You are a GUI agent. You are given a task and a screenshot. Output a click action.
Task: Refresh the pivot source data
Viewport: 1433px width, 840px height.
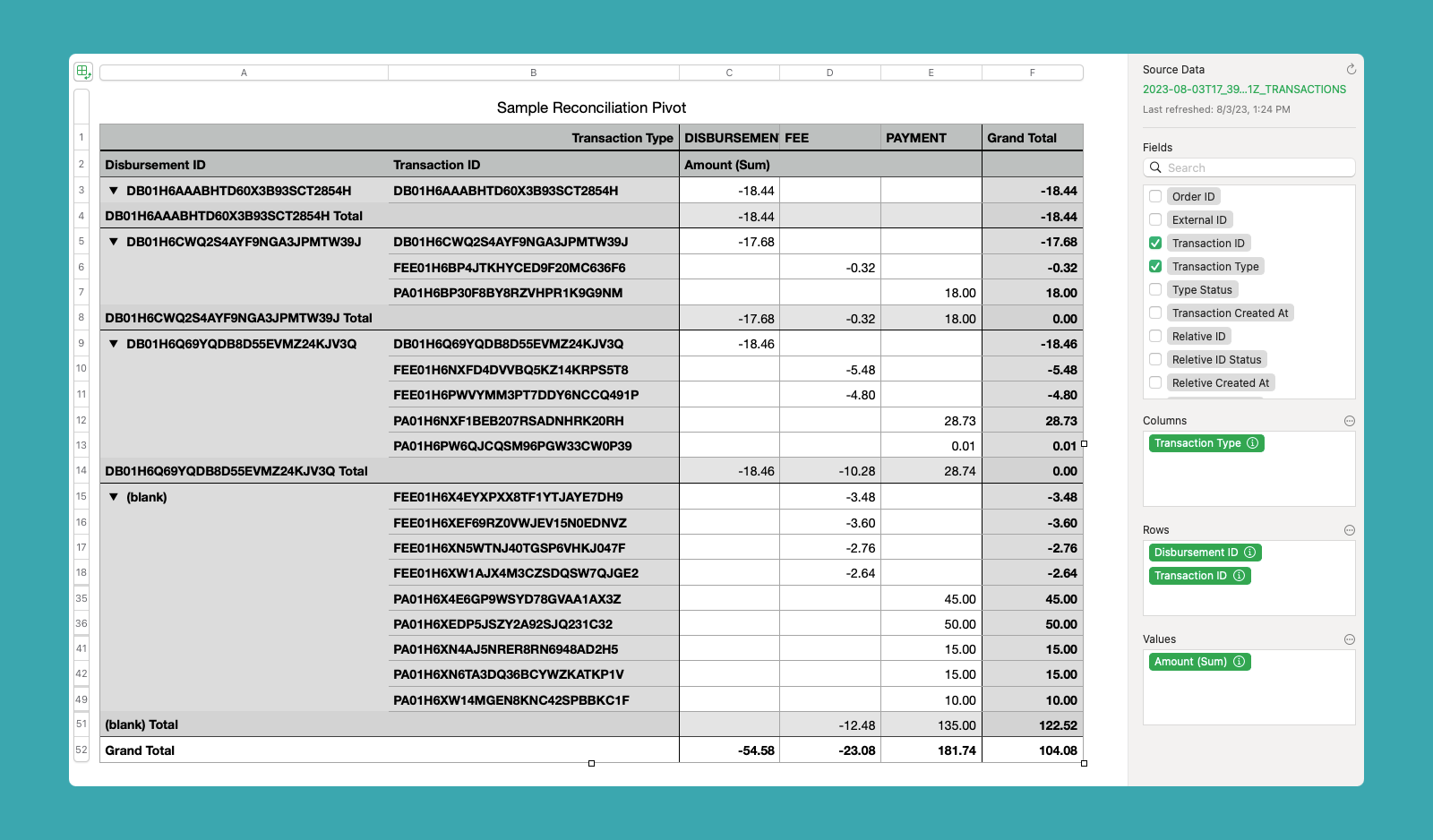pyautogui.click(x=1351, y=69)
